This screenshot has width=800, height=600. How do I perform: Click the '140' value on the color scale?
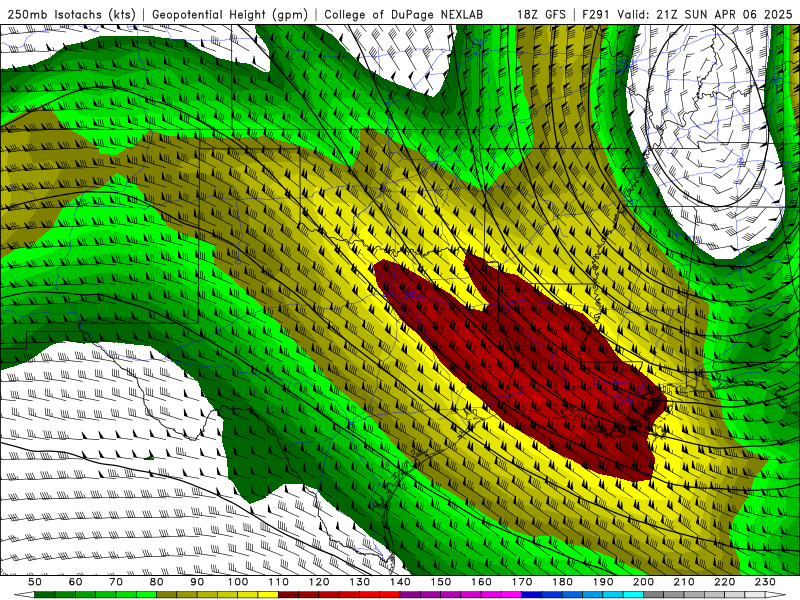tap(401, 582)
